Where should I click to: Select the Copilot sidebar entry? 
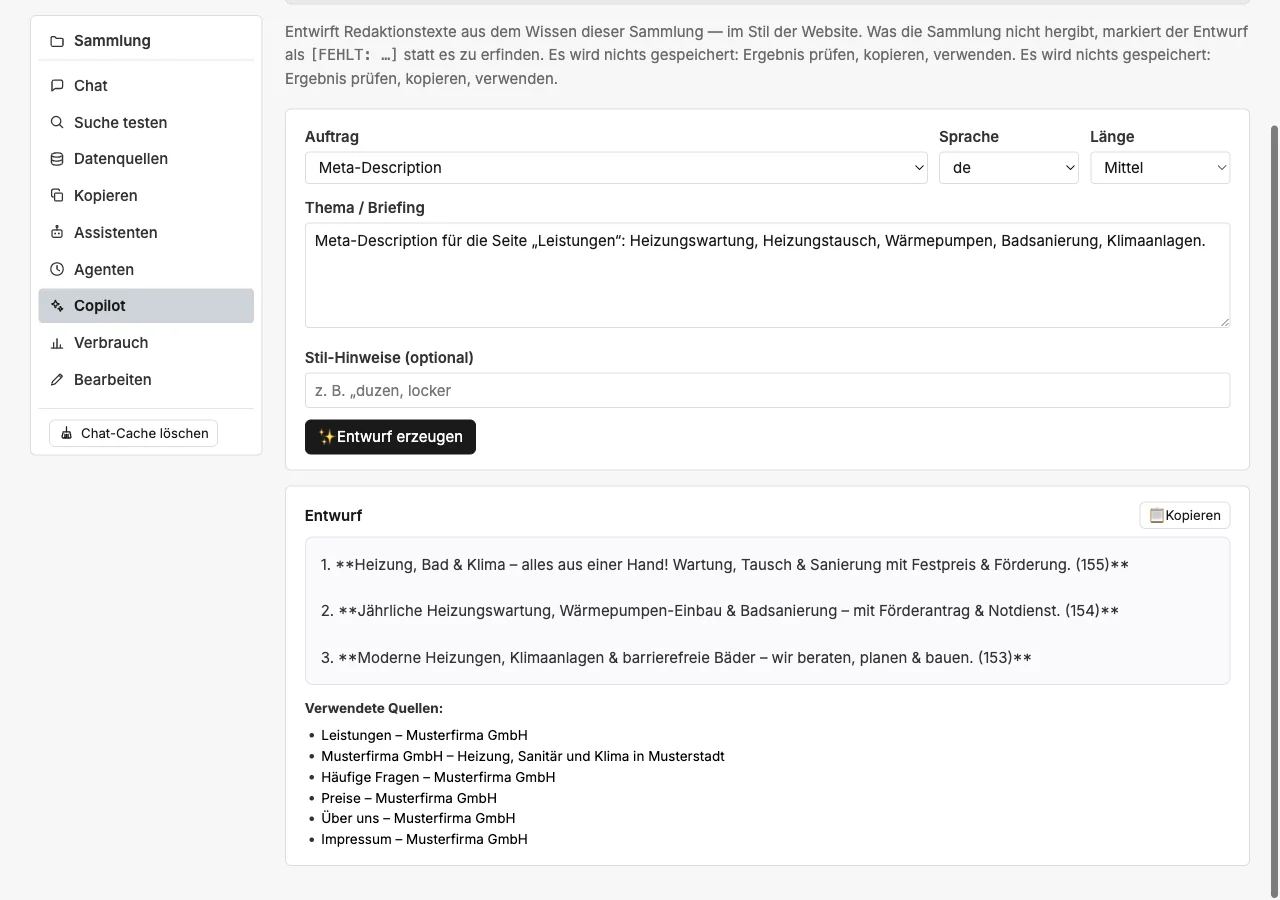click(x=146, y=306)
